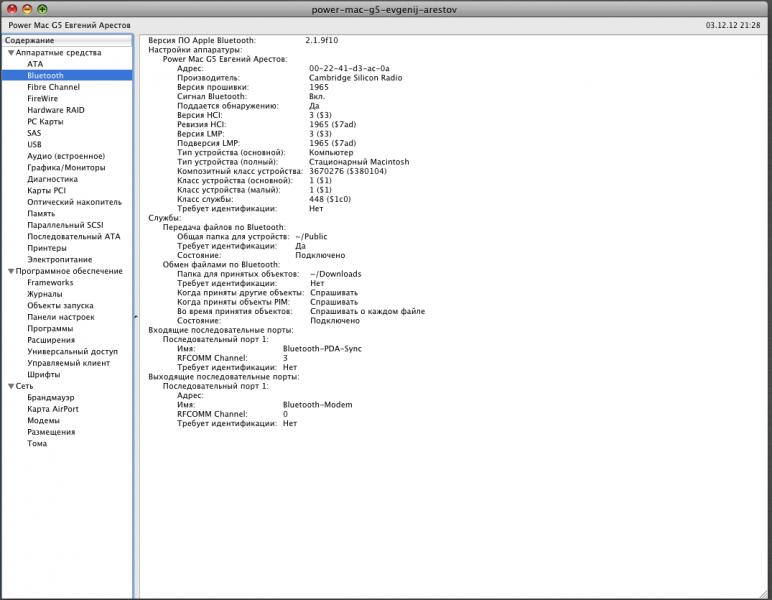The height and width of the screenshot is (600, 772).
Task: Open the USB entry
Action: (x=34, y=145)
